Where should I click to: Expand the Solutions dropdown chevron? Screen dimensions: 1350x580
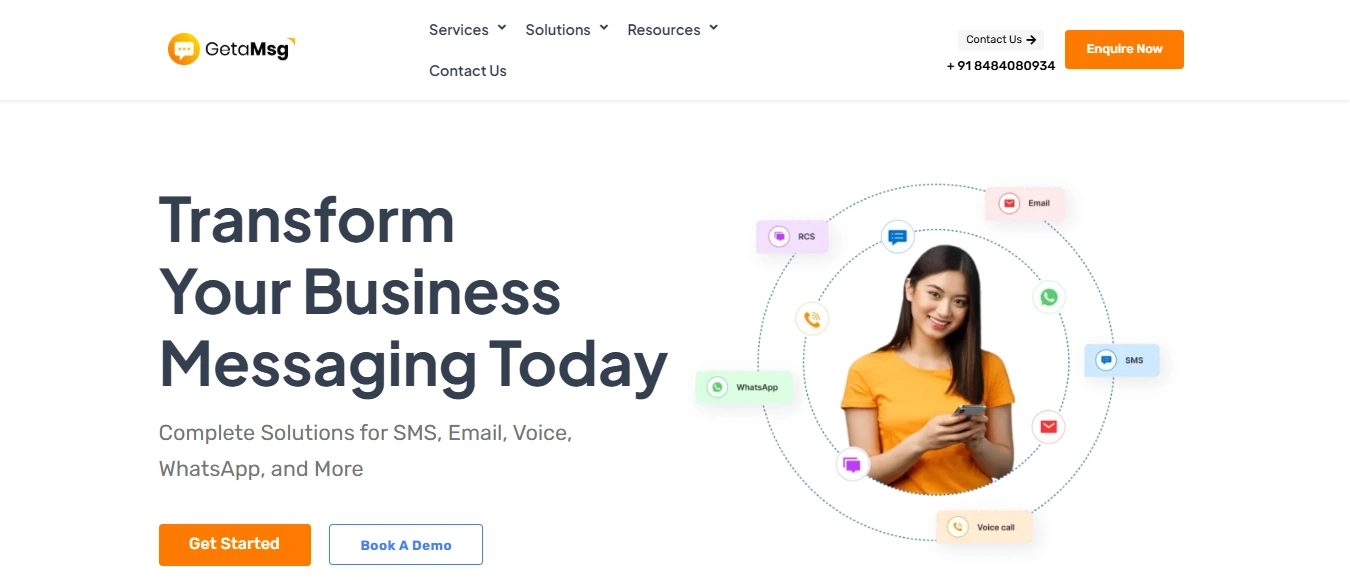(604, 28)
